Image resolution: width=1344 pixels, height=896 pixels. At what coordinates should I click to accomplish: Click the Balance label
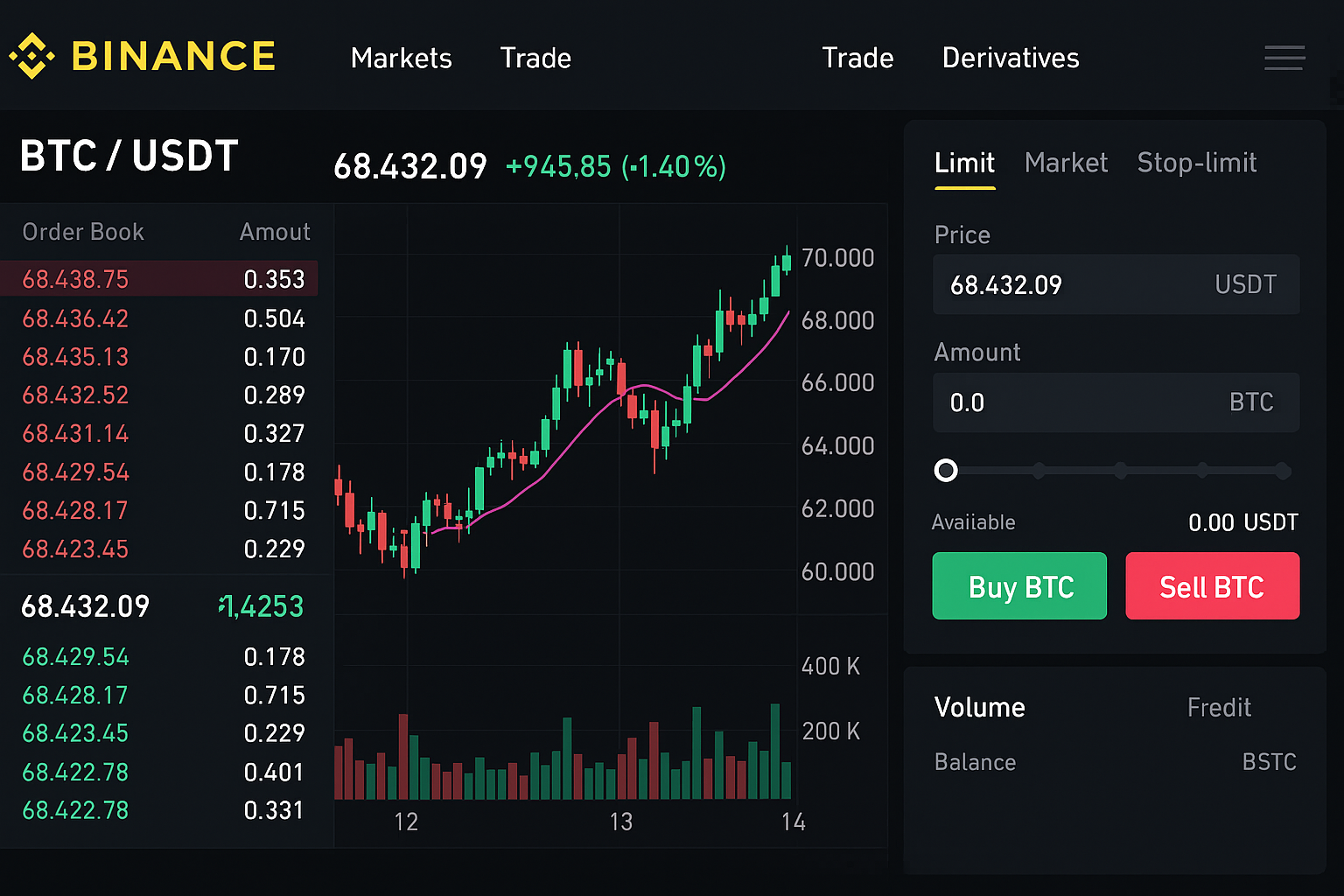(975, 763)
